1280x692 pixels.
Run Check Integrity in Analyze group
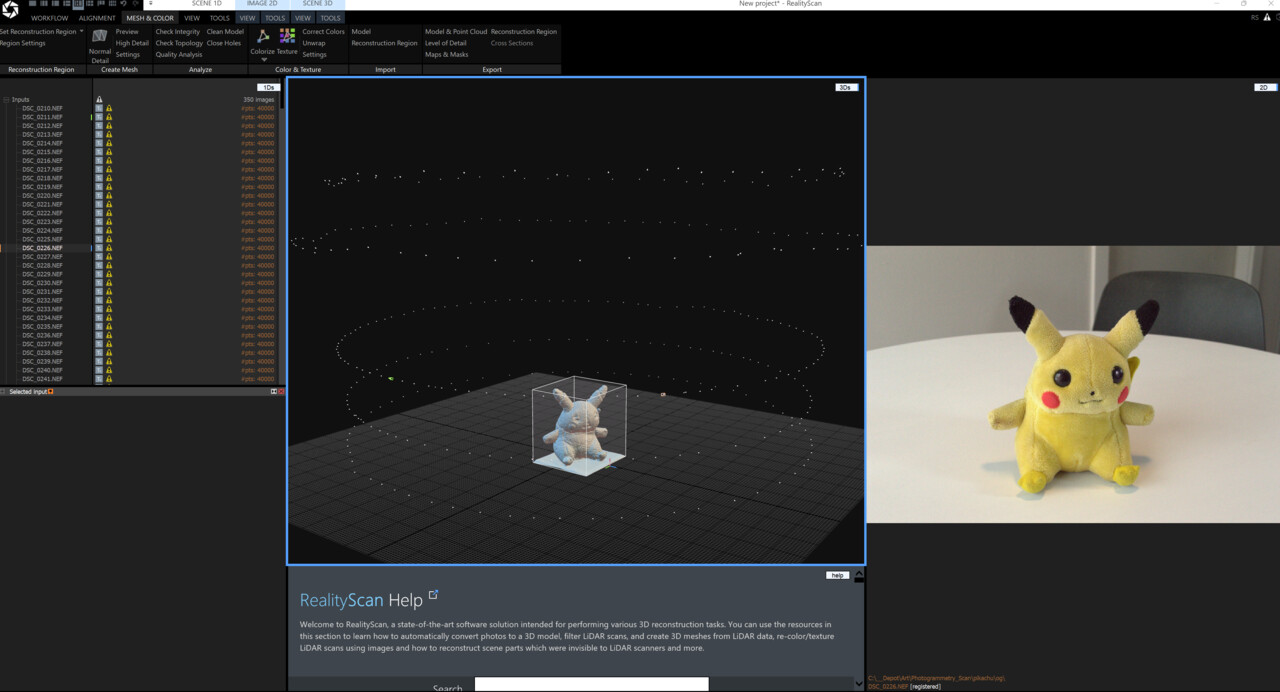(x=178, y=32)
